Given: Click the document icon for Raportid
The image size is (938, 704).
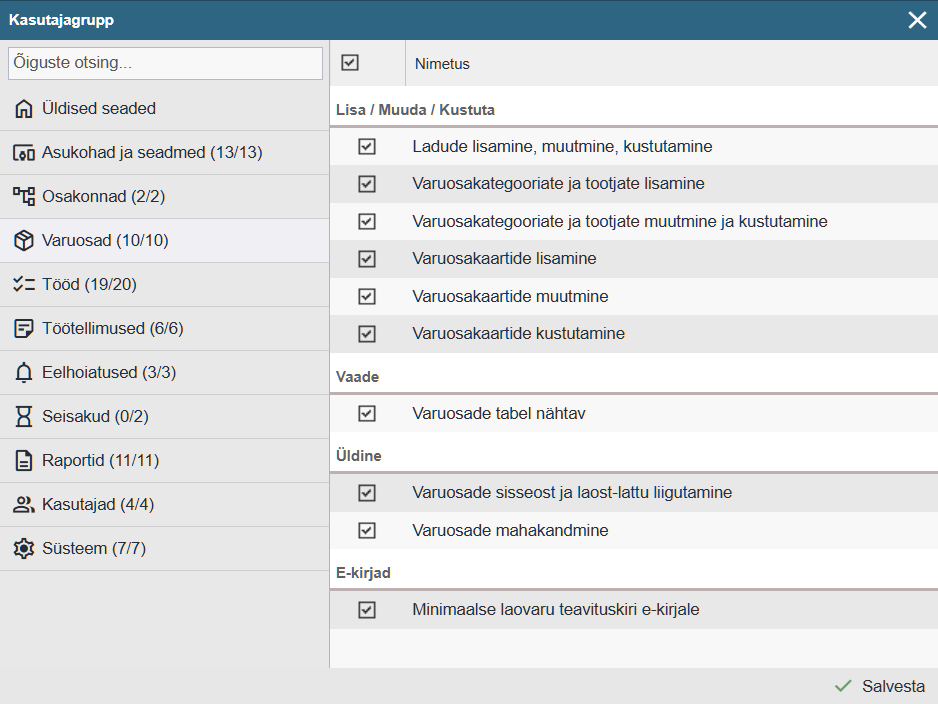Looking at the screenshot, I should click(x=24, y=461).
